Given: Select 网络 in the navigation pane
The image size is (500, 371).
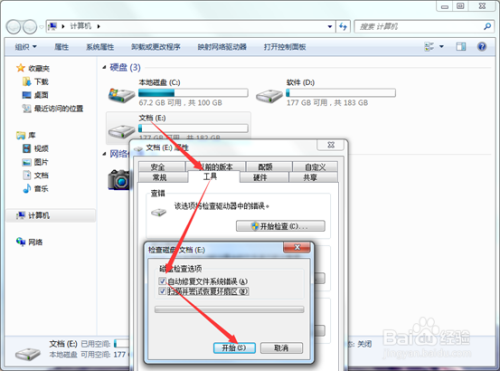Looking at the screenshot, I should click(29, 242).
